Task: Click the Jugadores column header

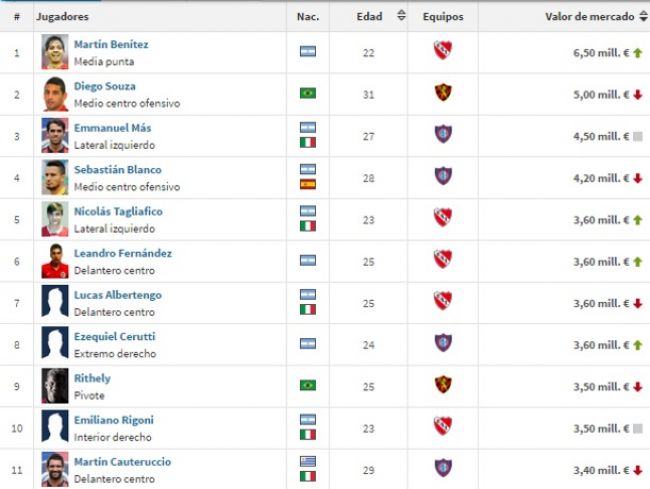Action: tap(62, 17)
